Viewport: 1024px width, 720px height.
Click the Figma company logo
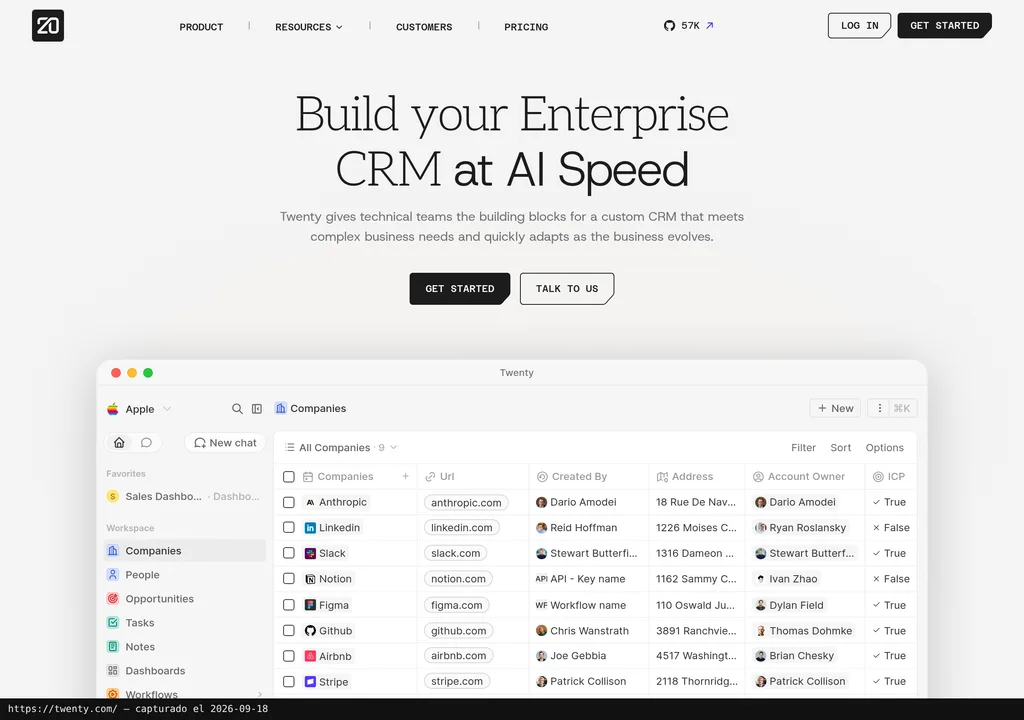point(310,605)
